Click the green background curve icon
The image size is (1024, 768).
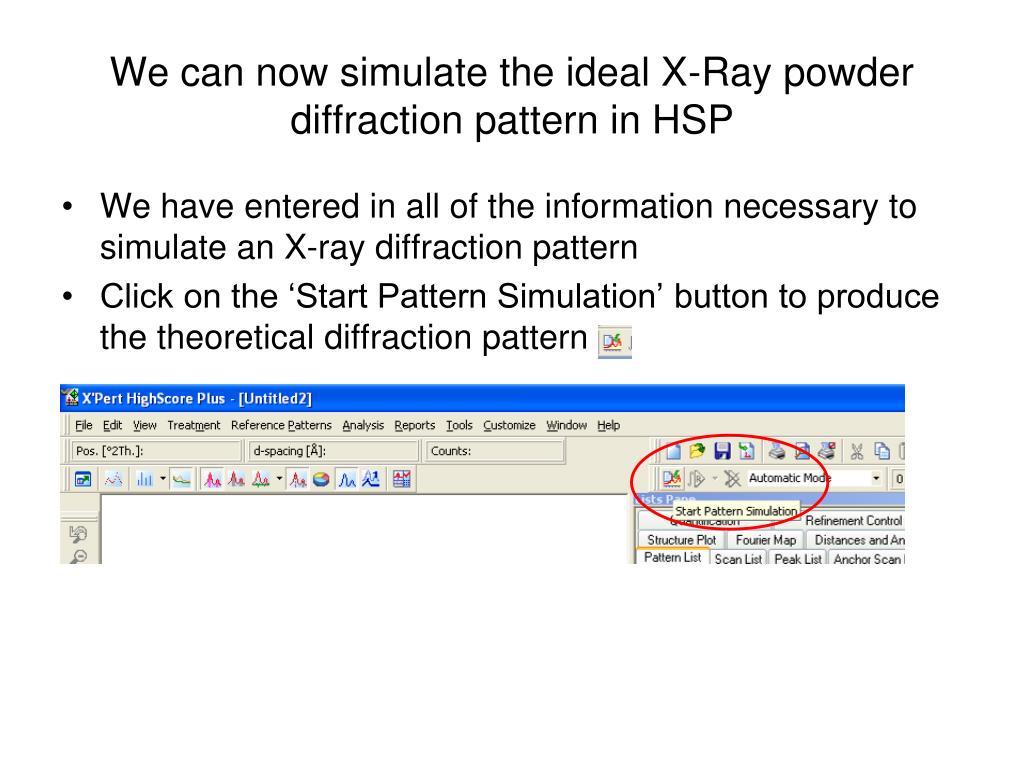tap(182, 479)
